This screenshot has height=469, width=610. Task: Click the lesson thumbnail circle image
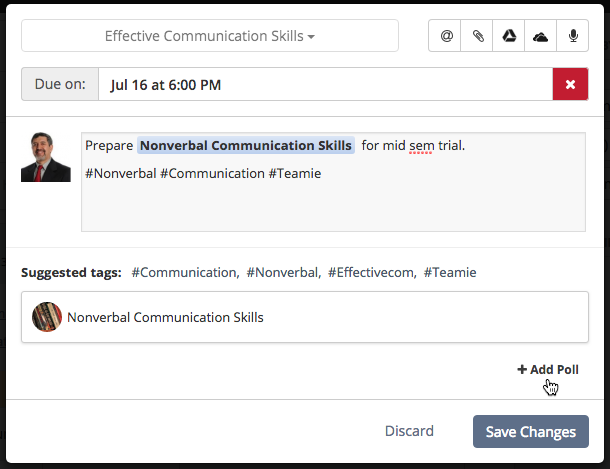click(x=47, y=317)
